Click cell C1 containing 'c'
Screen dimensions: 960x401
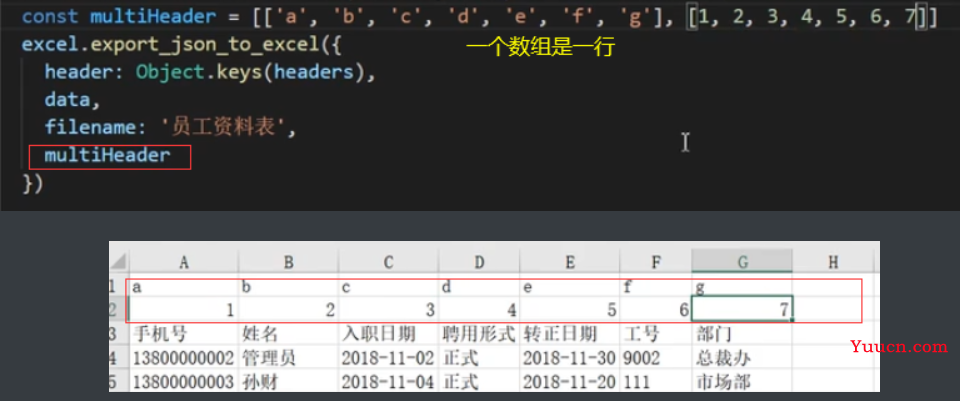[x=388, y=285]
